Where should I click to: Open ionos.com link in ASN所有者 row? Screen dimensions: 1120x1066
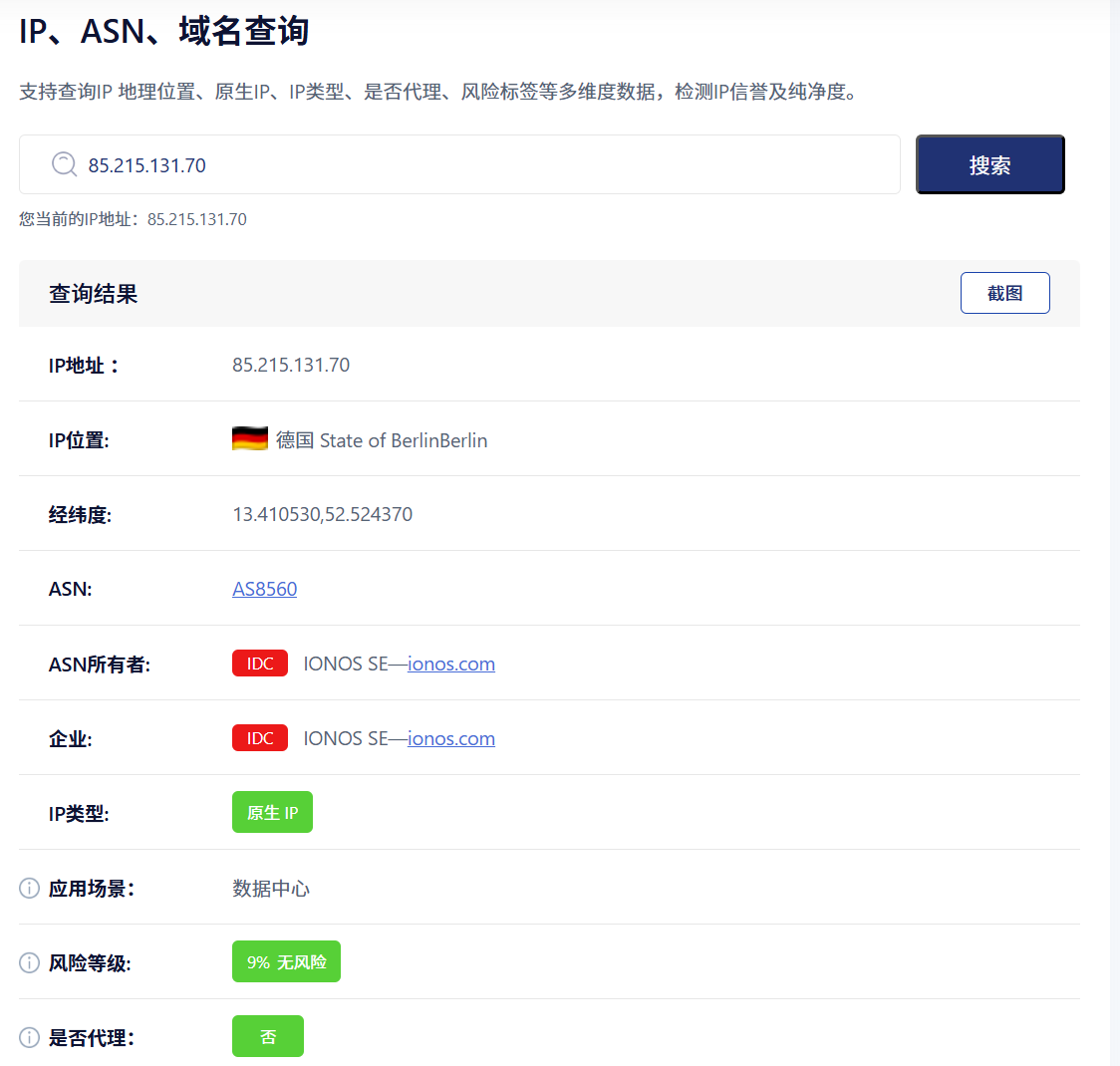450,664
